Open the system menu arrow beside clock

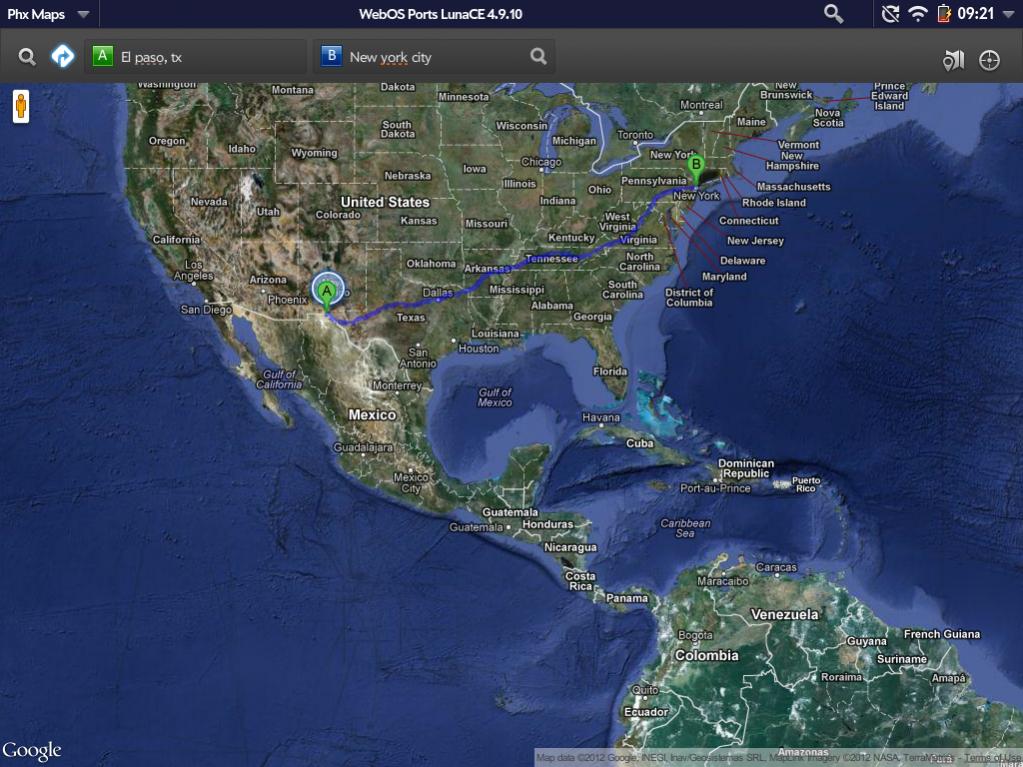tap(1008, 14)
